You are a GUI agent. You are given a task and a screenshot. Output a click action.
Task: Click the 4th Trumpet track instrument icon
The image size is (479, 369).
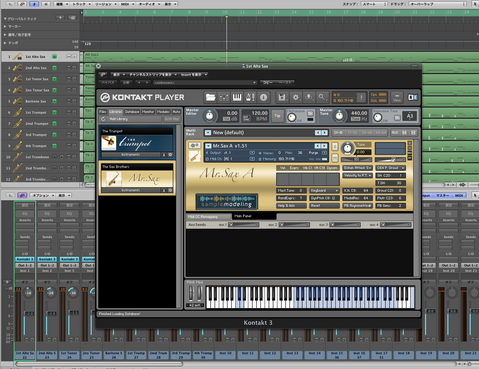coord(17,146)
